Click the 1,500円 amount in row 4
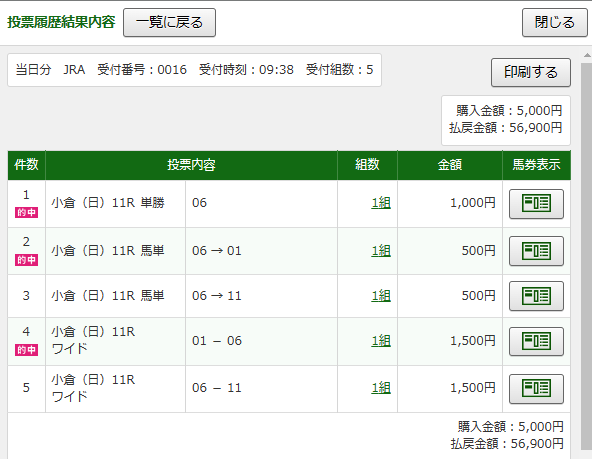This screenshot has width=592, height=459. 473,341
